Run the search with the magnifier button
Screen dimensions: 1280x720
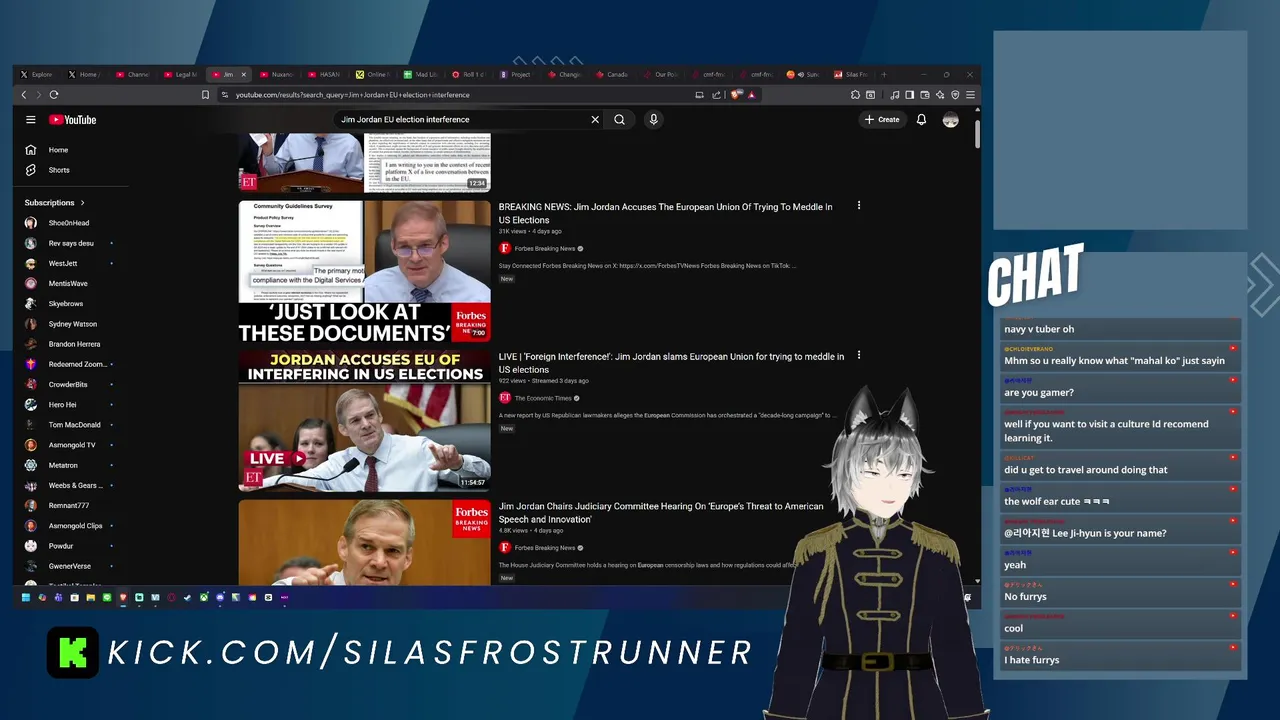620,120
